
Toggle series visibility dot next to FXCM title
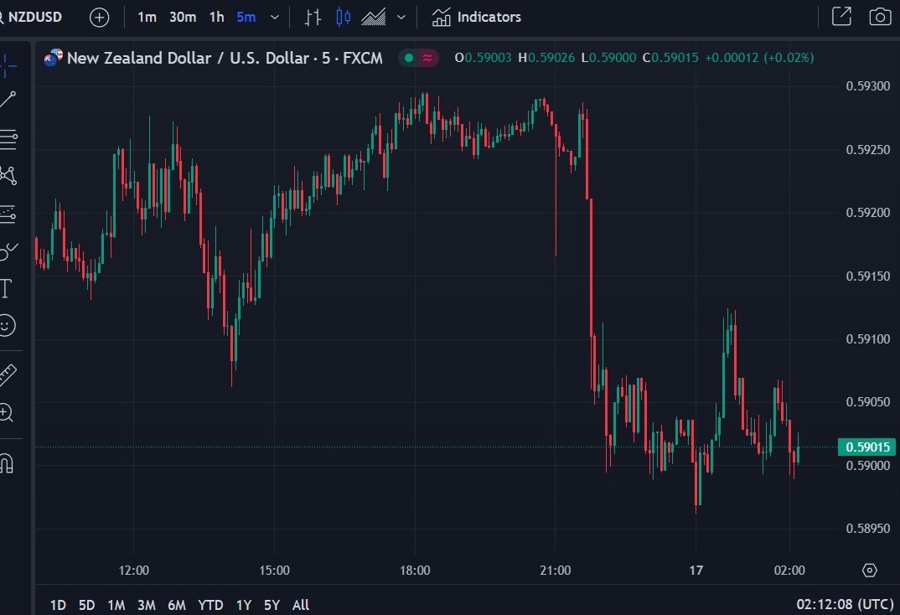(407, 58)
